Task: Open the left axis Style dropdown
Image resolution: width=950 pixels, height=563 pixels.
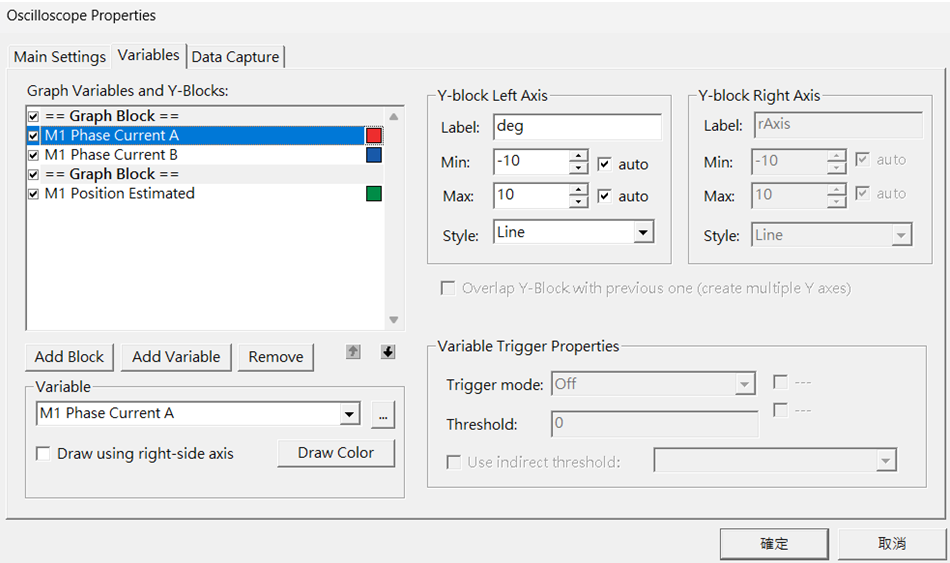Action: (x=642, y=233)
